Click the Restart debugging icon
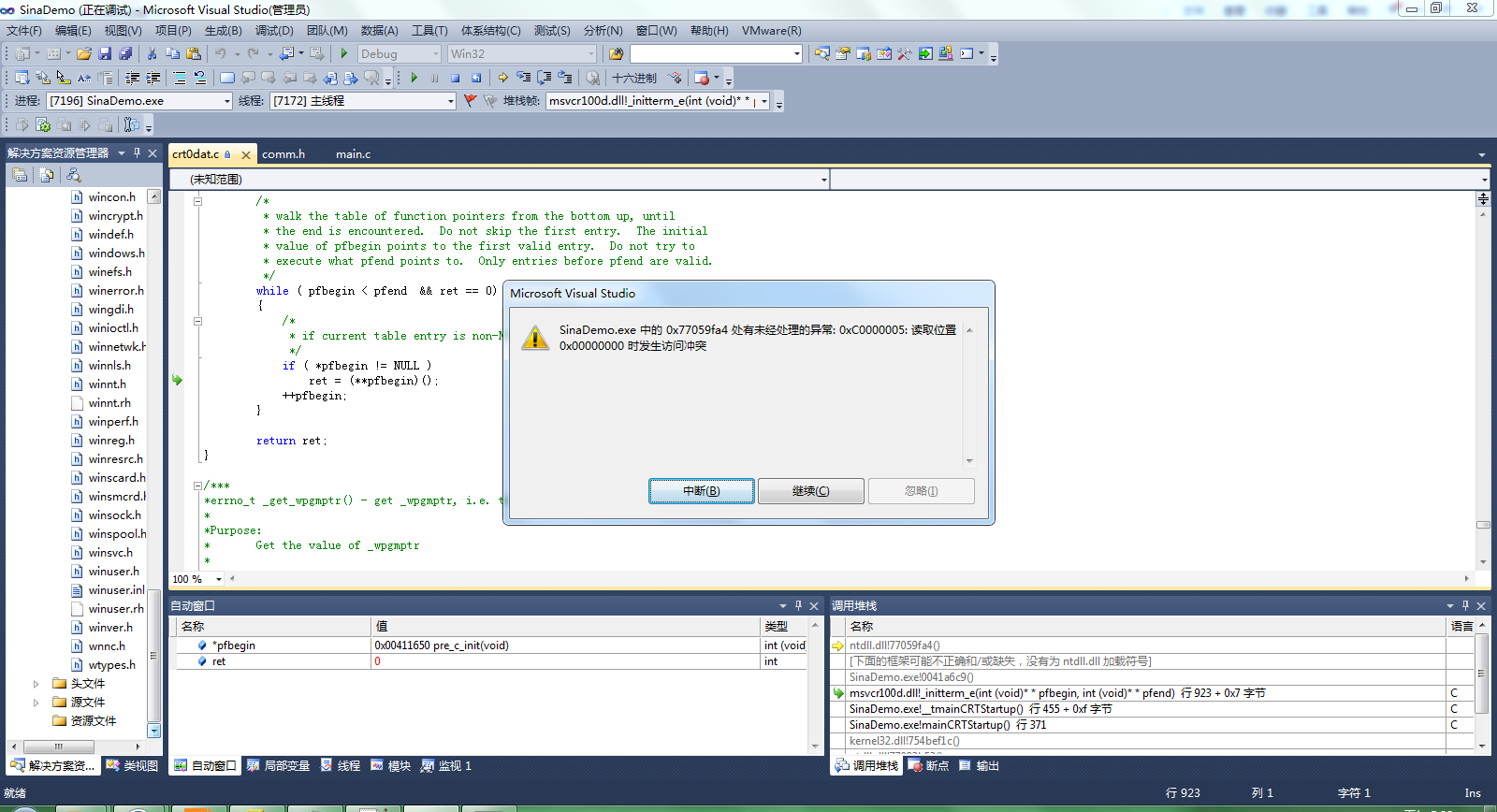Image resolution: width=1497 pixels, height=812 pixels. (x=476, y=79)
